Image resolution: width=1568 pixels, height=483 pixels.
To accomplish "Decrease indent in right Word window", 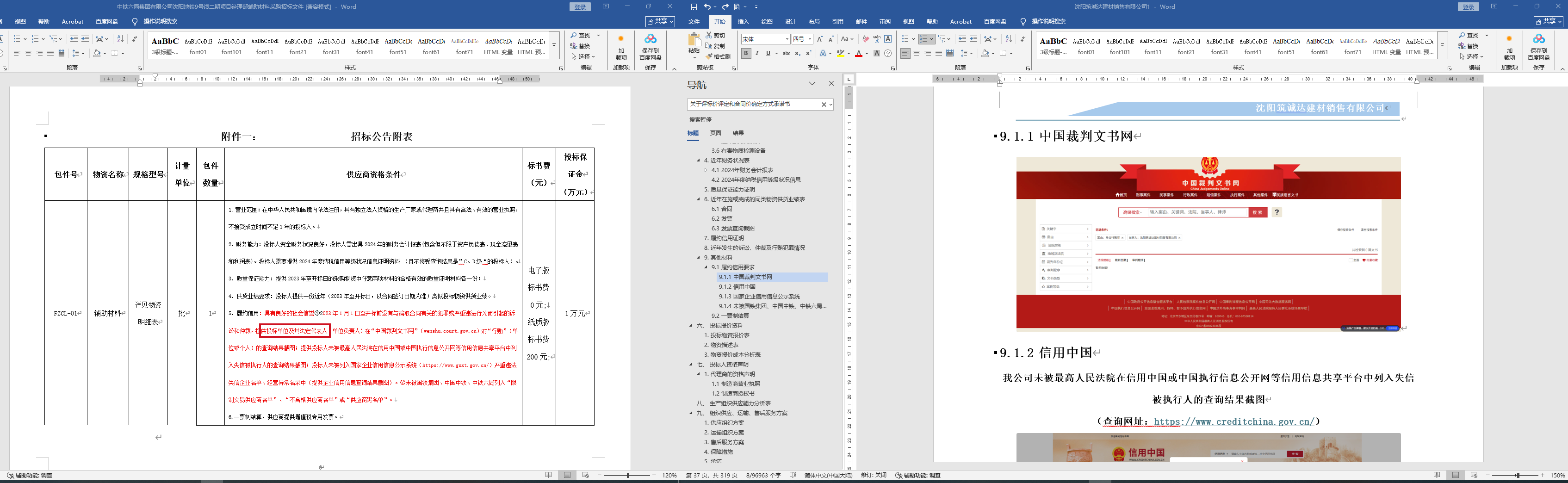I will pos(962,39).
